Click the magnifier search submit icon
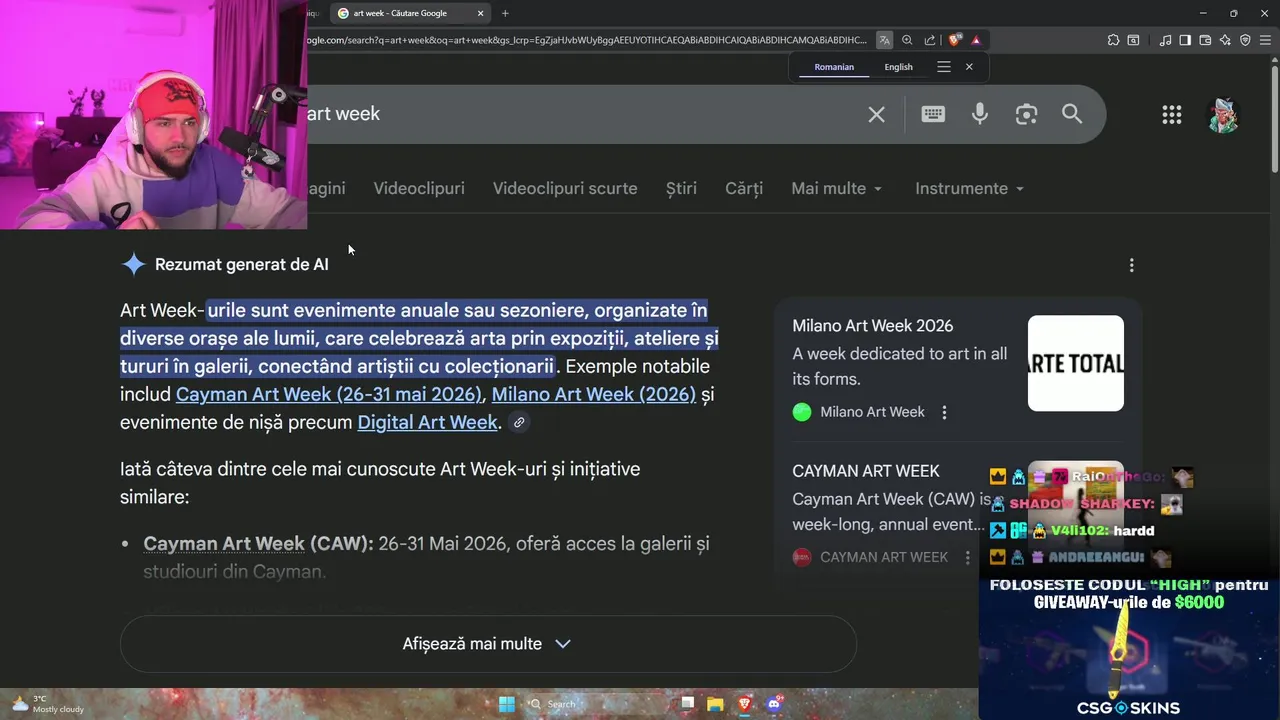 (x=1072, y=114)
